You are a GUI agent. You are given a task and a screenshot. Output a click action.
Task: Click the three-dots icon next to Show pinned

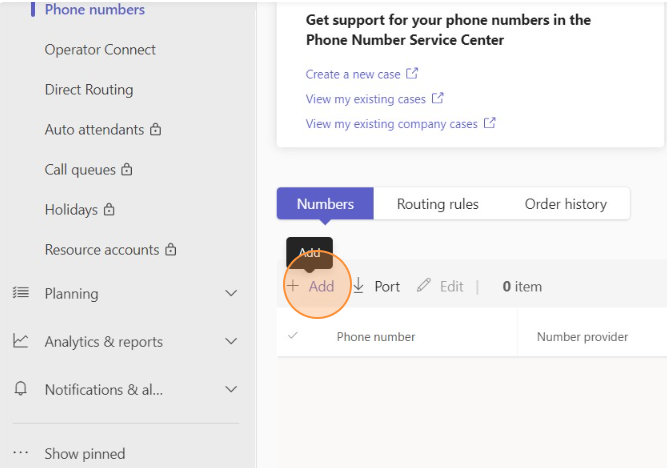point(20,453)
